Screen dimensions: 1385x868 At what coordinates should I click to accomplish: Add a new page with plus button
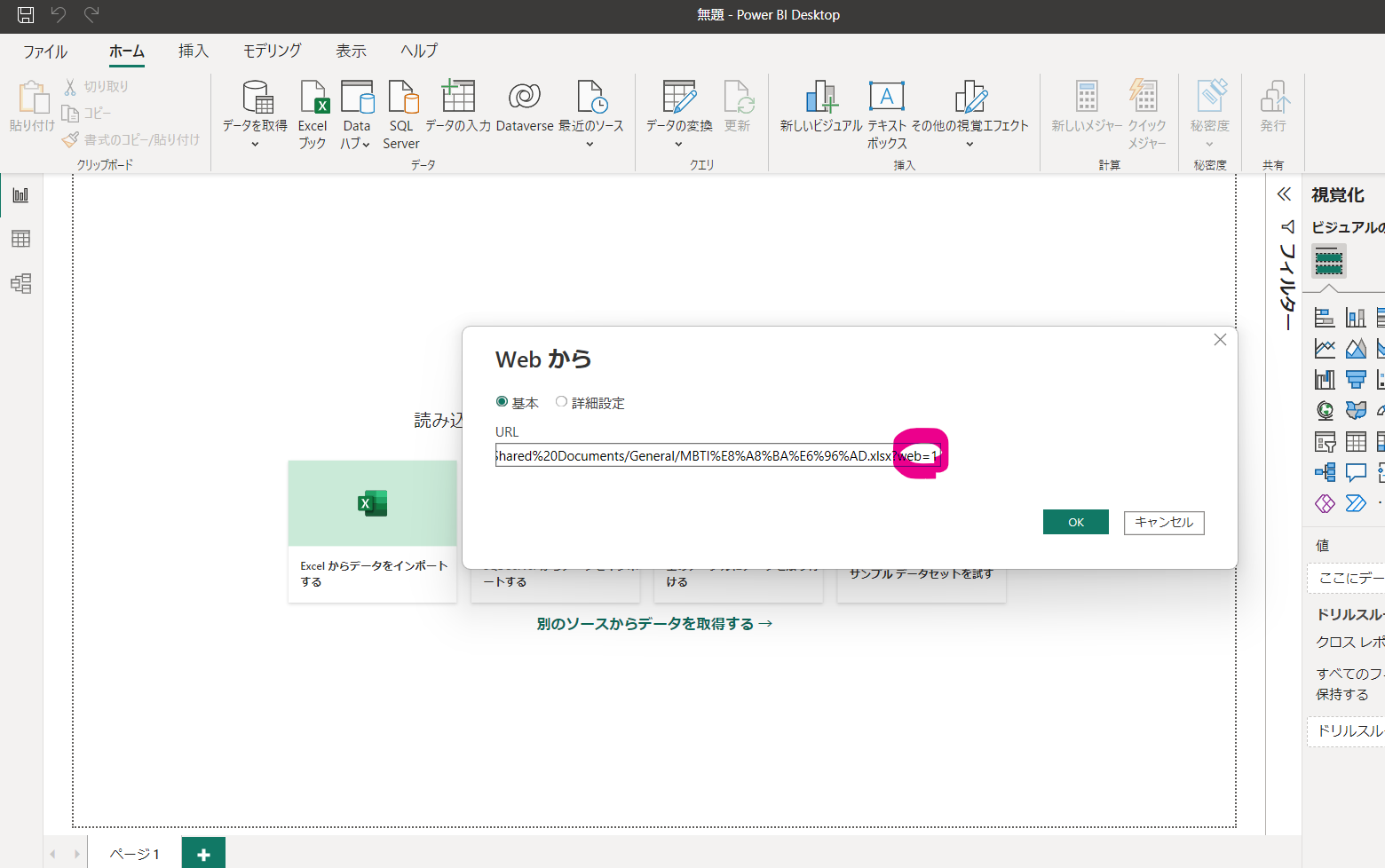[203, 854]
